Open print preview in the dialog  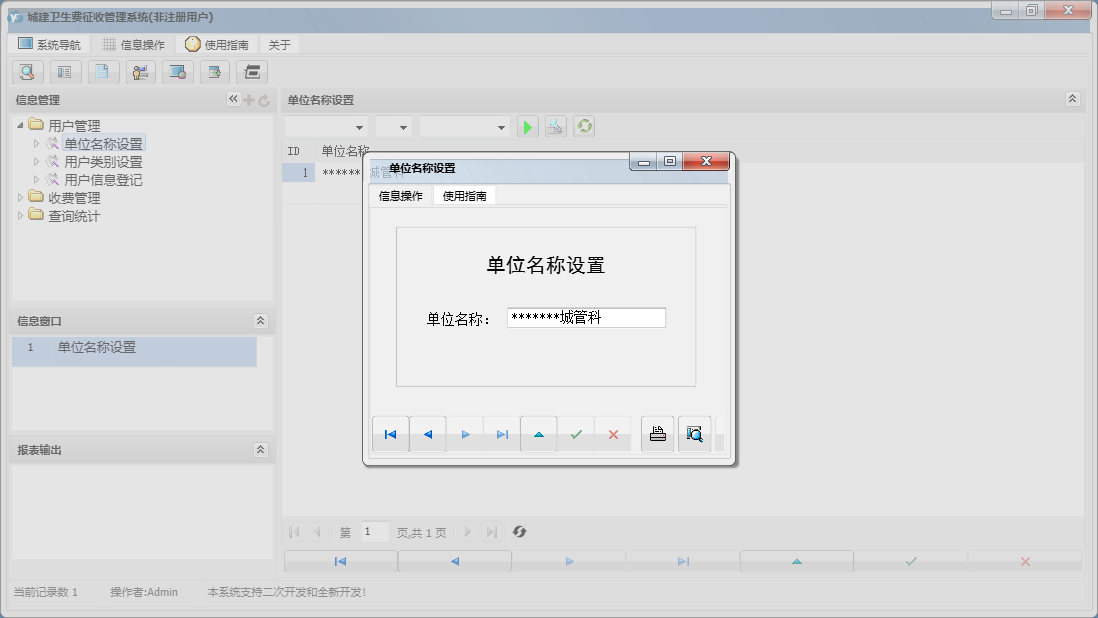click(x=694, y=433)
